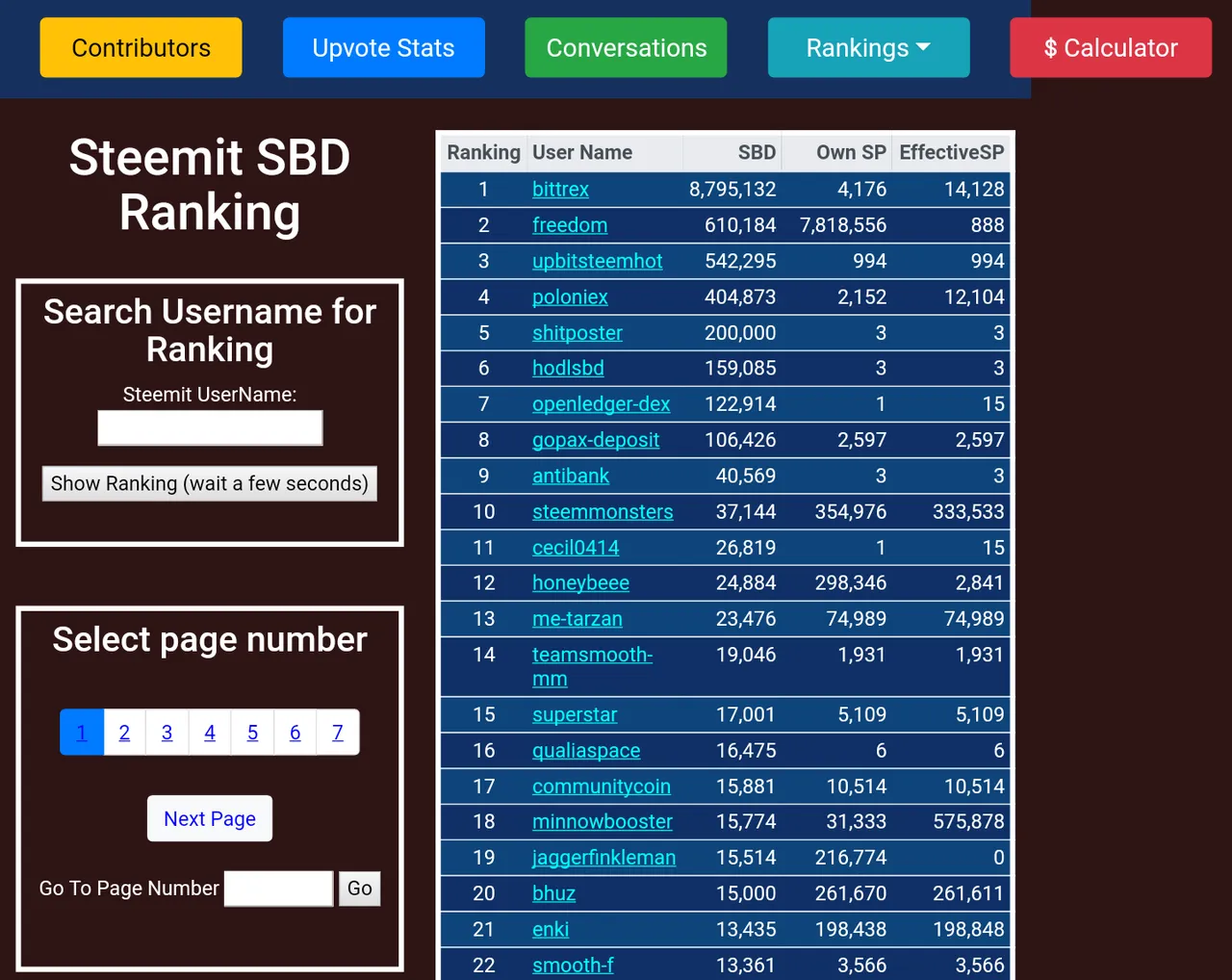Open me-tarzan user link
The height and width of the screenshot is (980, 1232).
577,619
